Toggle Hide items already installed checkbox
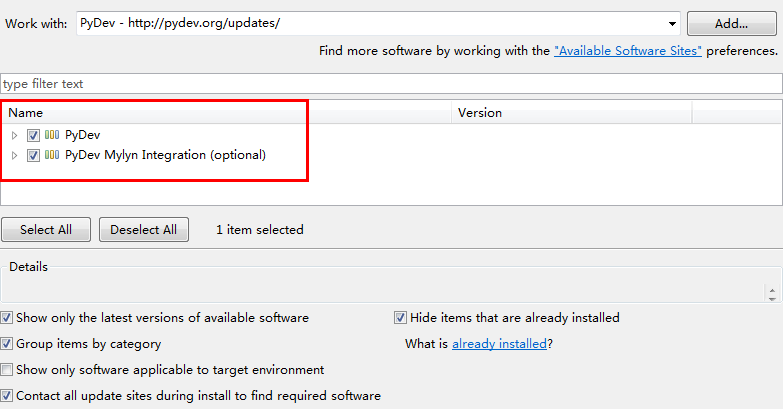Viewport: 783px width, 409px height. (x=400, y=318)
